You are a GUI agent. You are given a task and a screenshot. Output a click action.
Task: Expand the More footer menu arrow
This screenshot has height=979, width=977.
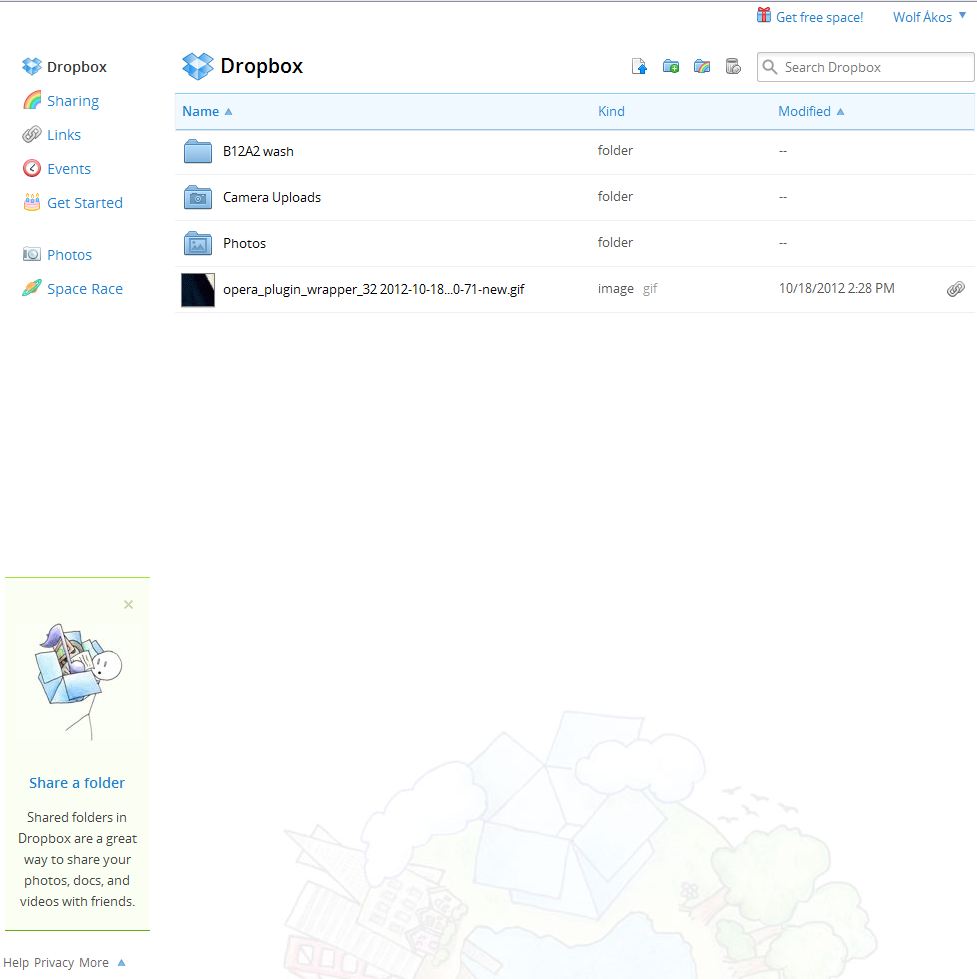122,962
